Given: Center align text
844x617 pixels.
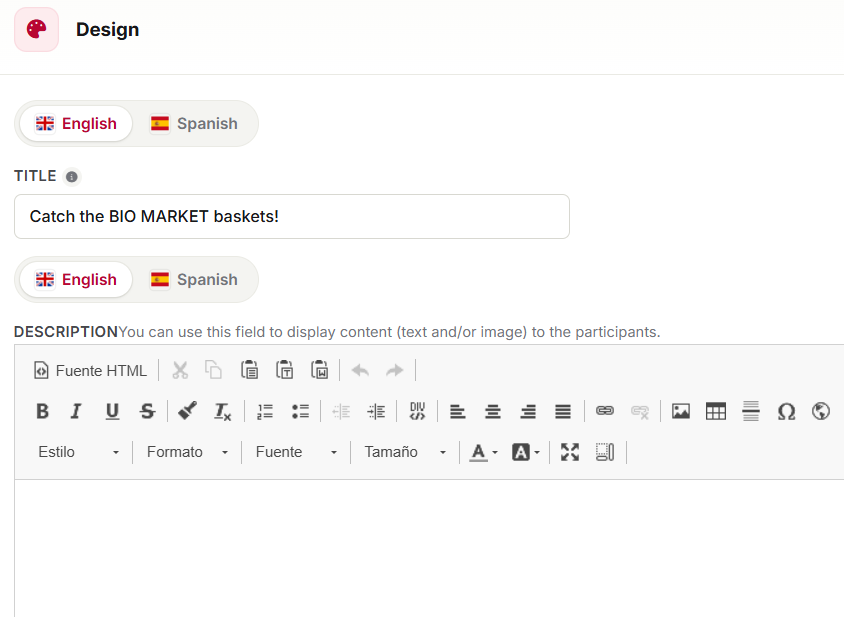Looking at the screenshot, I should click(493, 412).
